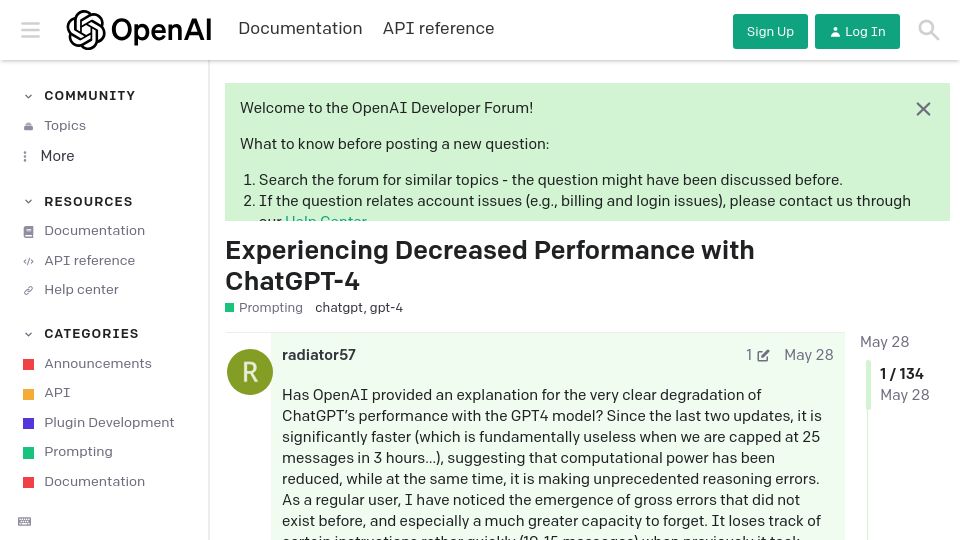The height and width of the screenshot is (540, 960).
Task: Open API reference in the top header
Action: 438,28
